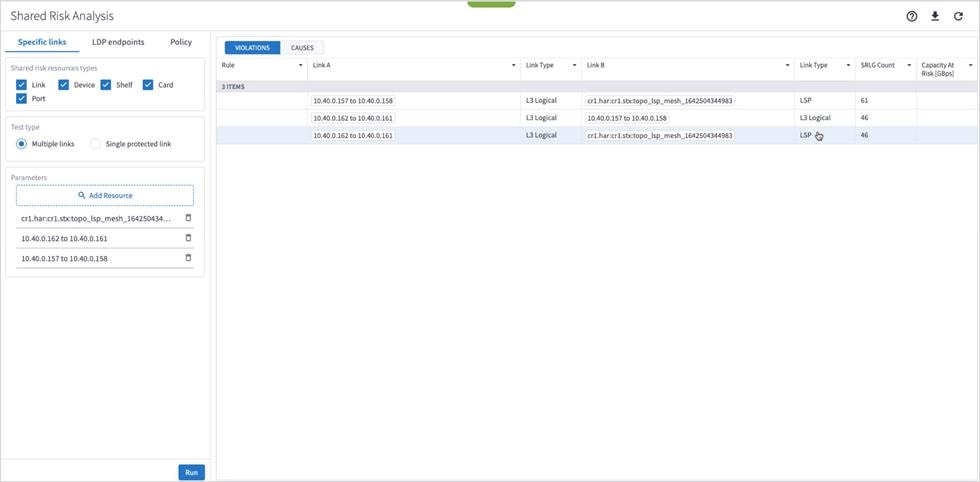The width and height of the screenshot is (980, 482).
Task: Click Link B 10.40.0.157 to 10.40.0.158 cell
Action: coord(627,118)
